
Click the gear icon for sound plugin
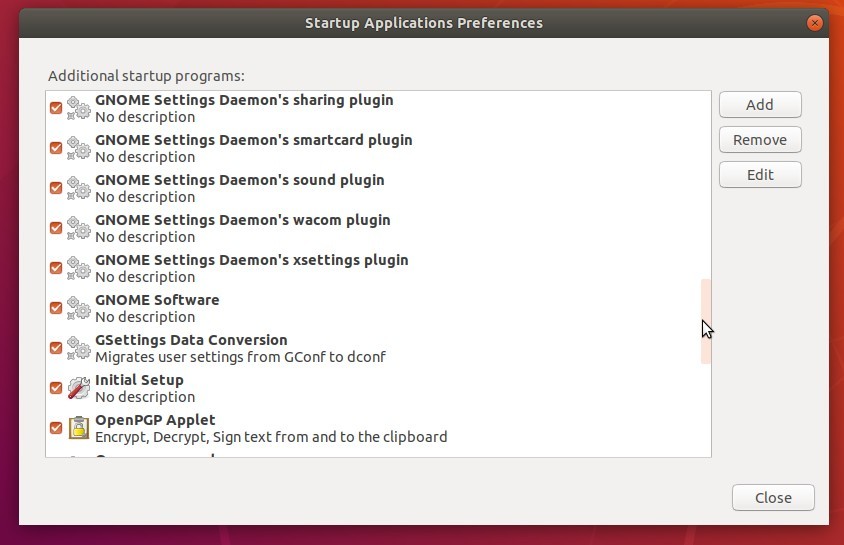click(79, 188)
